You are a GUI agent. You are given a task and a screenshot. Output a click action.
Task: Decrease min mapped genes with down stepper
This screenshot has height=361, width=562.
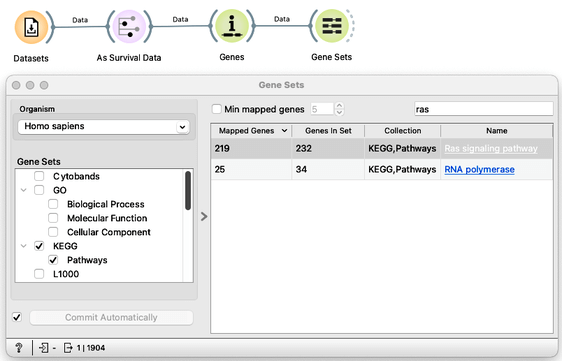339,112
